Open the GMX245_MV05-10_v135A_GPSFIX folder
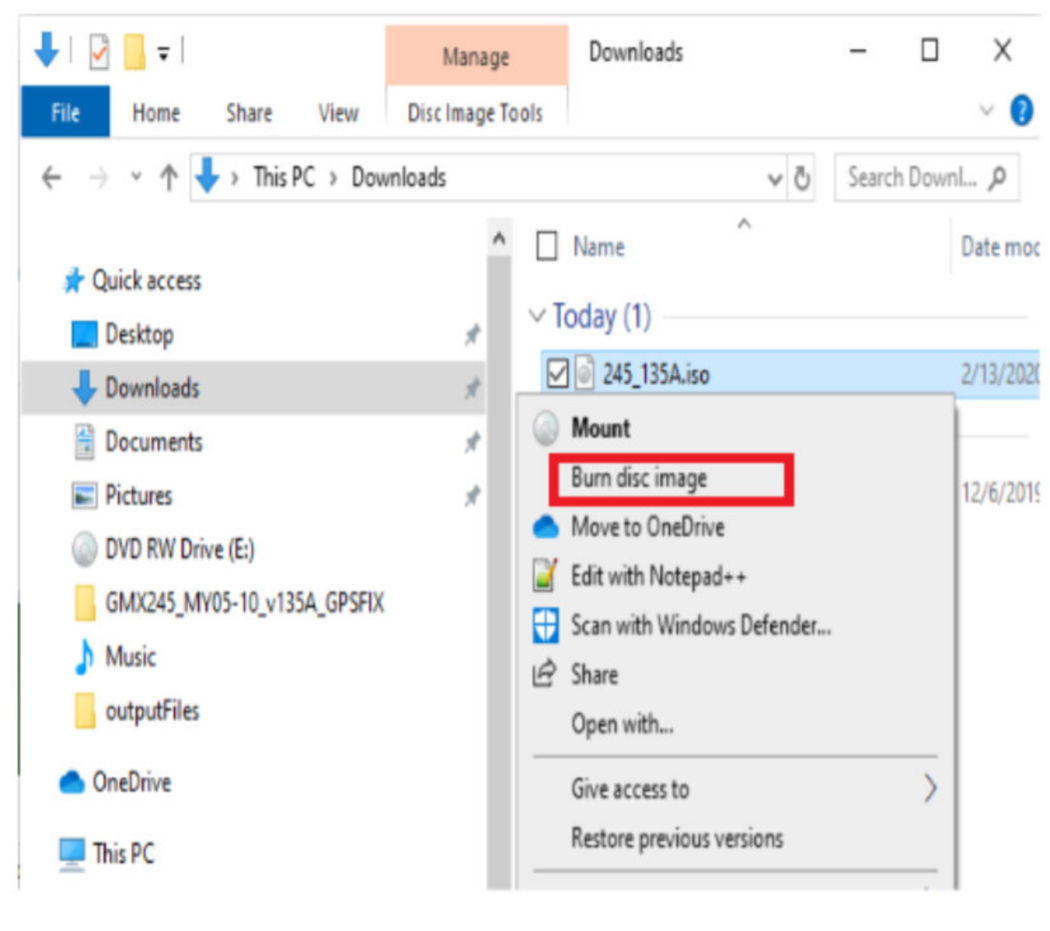The image size is (1050, 931). [x=245, y=603]
